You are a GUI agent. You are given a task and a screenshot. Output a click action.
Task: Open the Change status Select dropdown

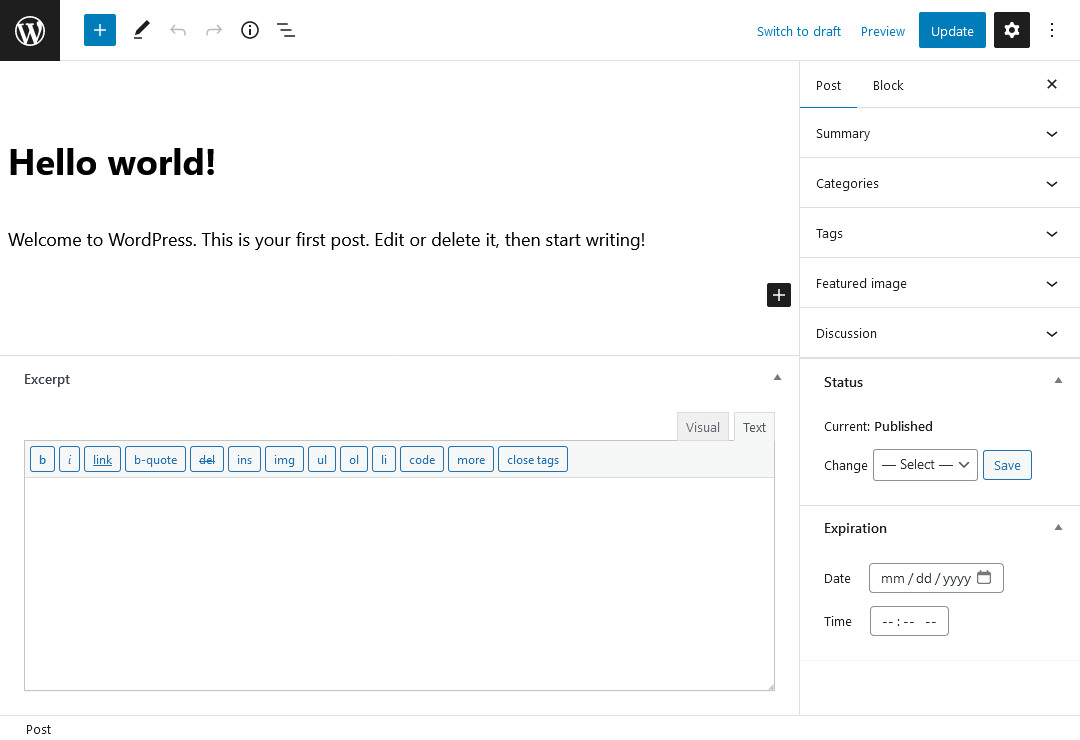[925, 465]
